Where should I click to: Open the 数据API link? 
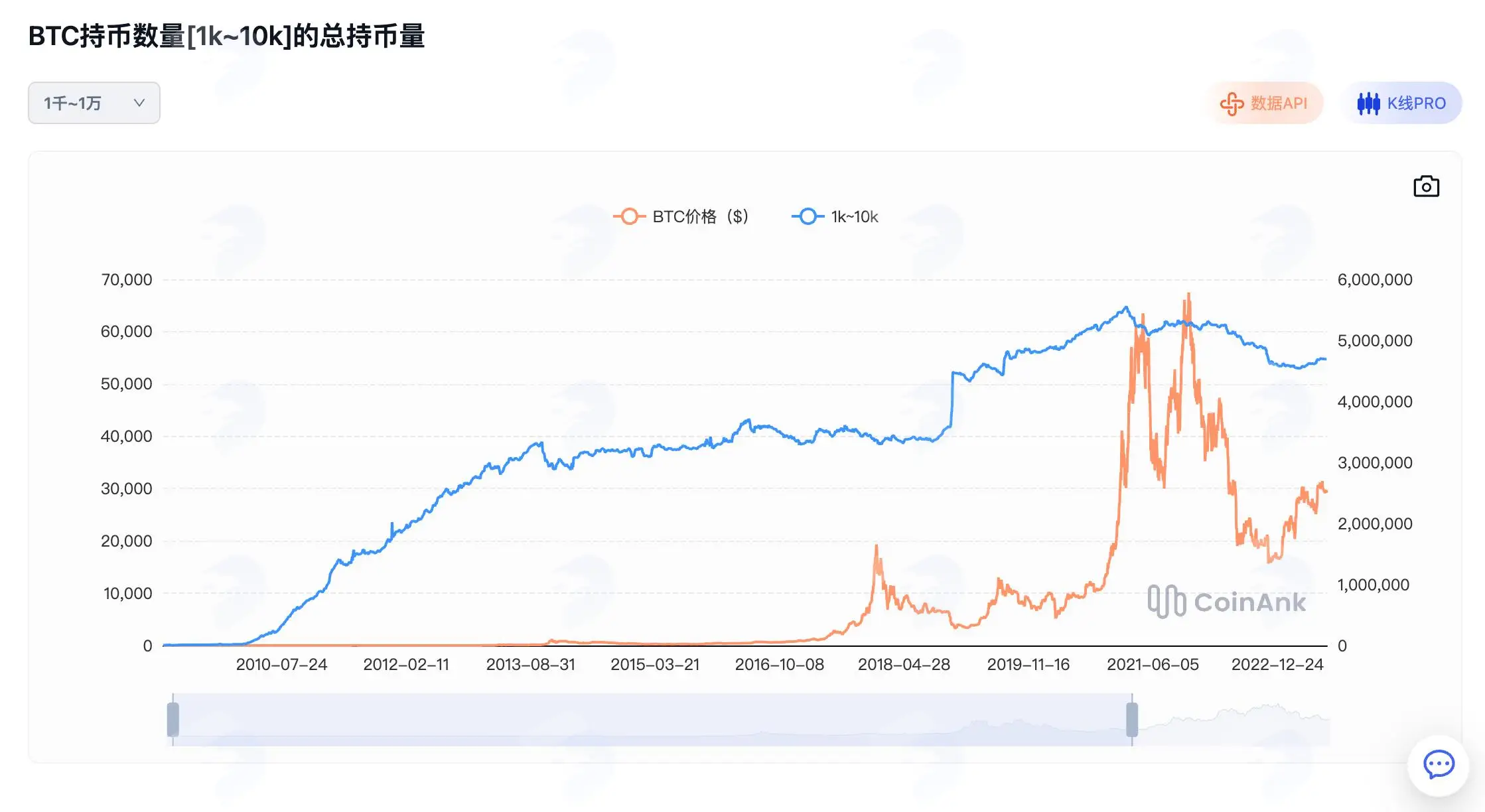[x=1265, y=103]
